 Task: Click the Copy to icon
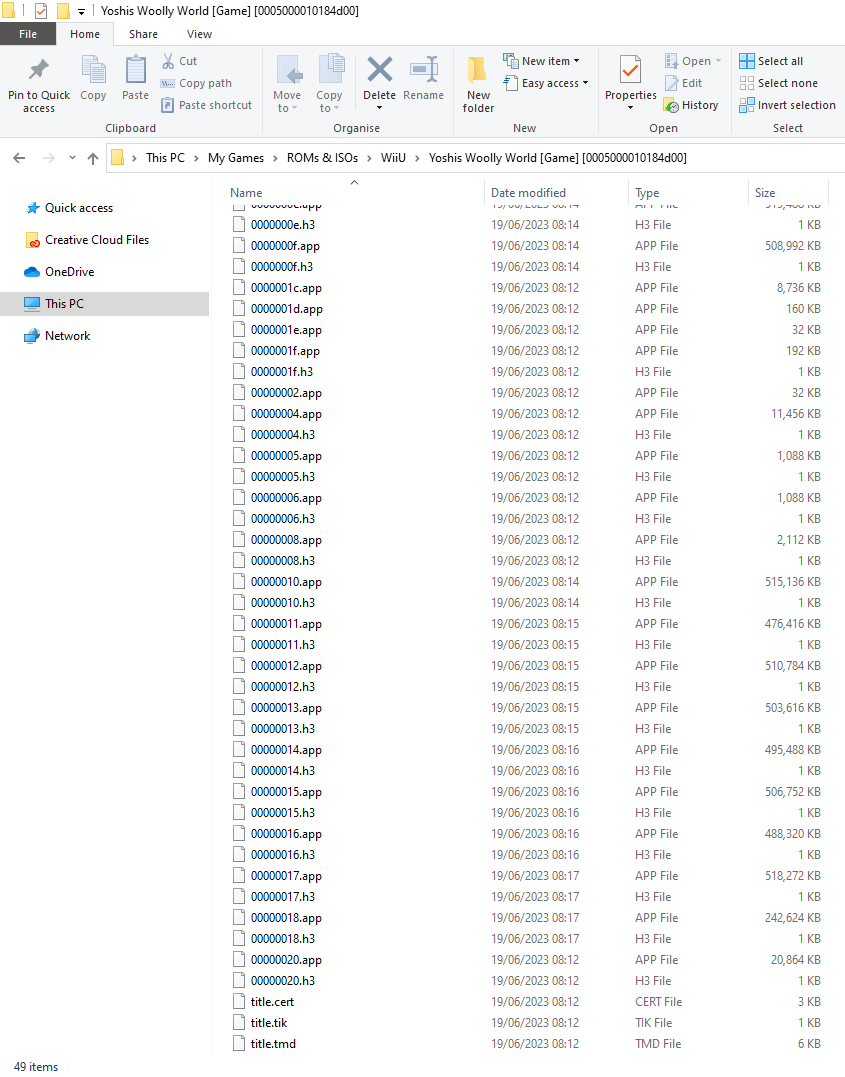(331, 69)
